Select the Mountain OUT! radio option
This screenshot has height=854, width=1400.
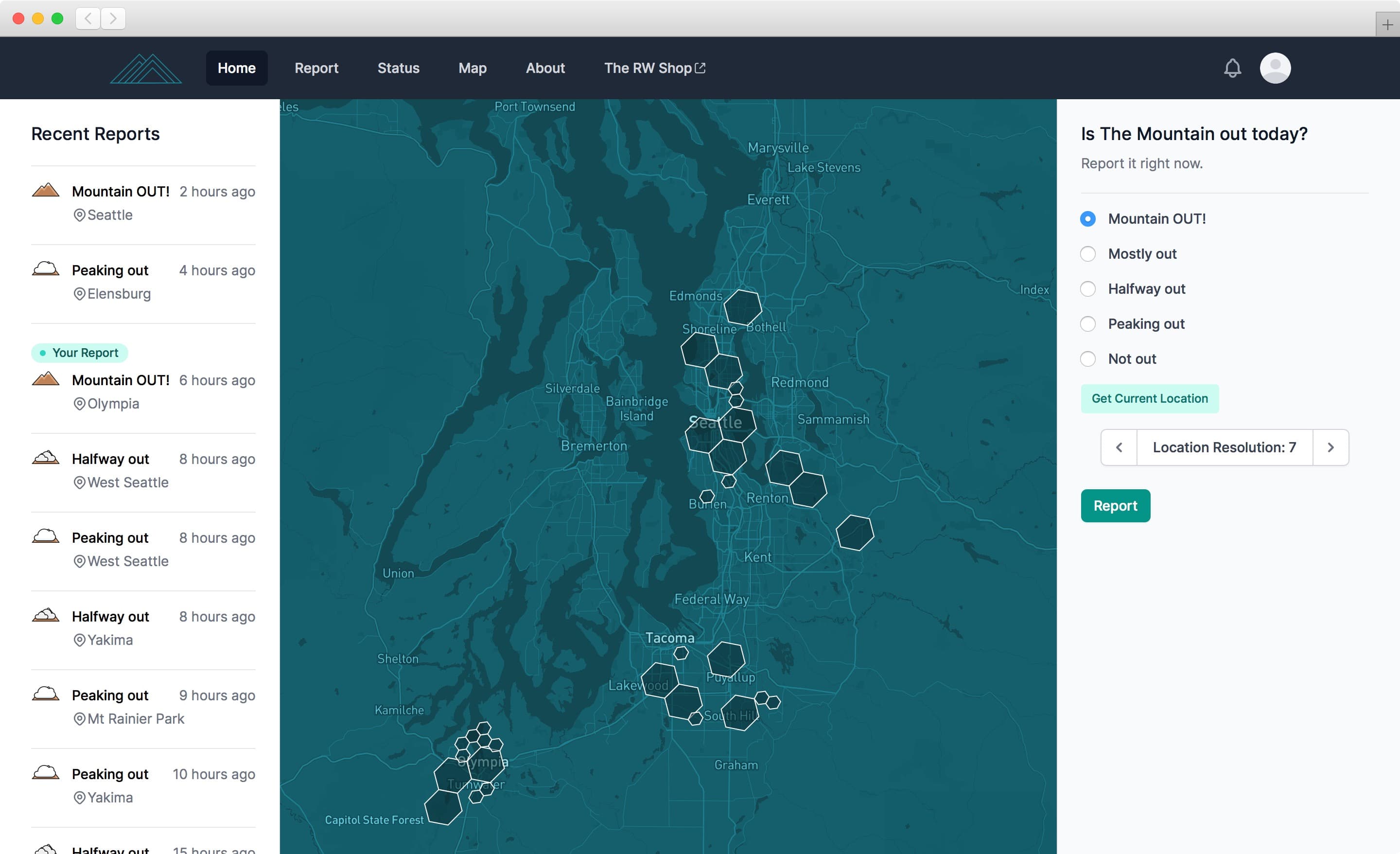(1087, 219)
